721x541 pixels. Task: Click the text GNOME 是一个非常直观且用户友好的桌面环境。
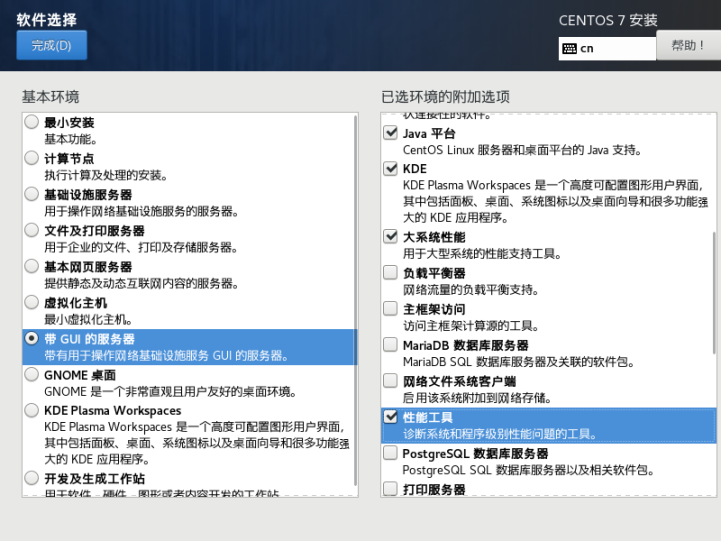coord(171,392)
